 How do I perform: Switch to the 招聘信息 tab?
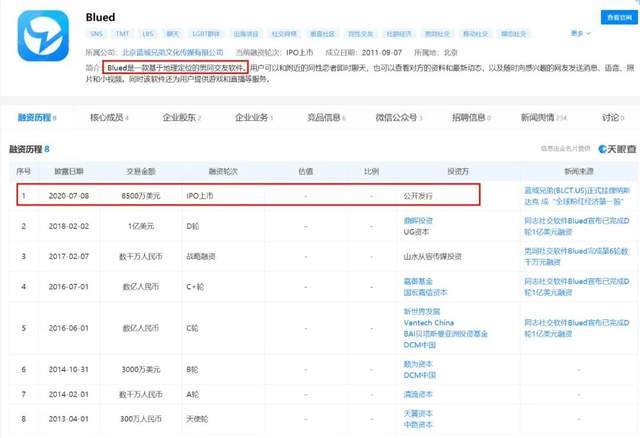point(471,118)
